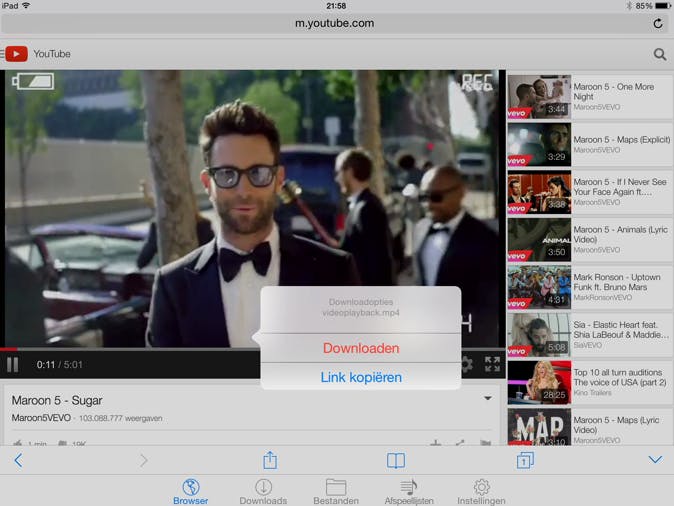674x506 pixels.
Task: Tap the YouTube logo icon
Action: pos(16,54)
